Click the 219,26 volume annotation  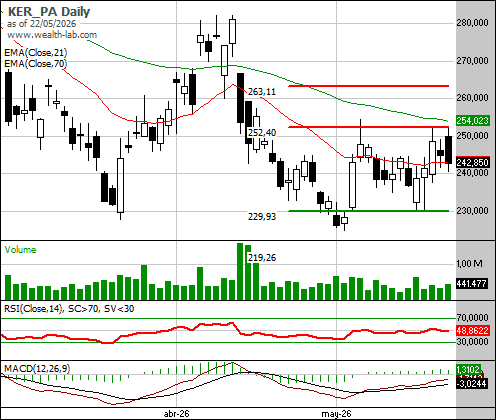tap(262, 258)
